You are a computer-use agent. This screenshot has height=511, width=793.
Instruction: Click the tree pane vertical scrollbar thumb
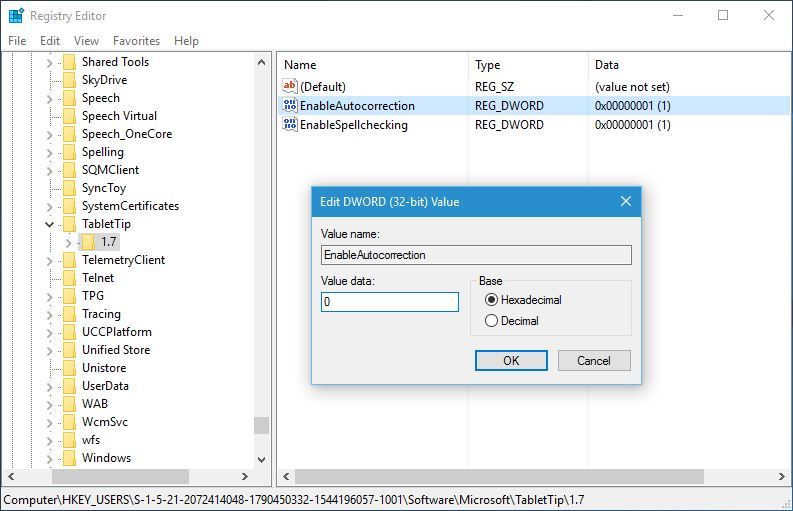(x=261, y=425)
